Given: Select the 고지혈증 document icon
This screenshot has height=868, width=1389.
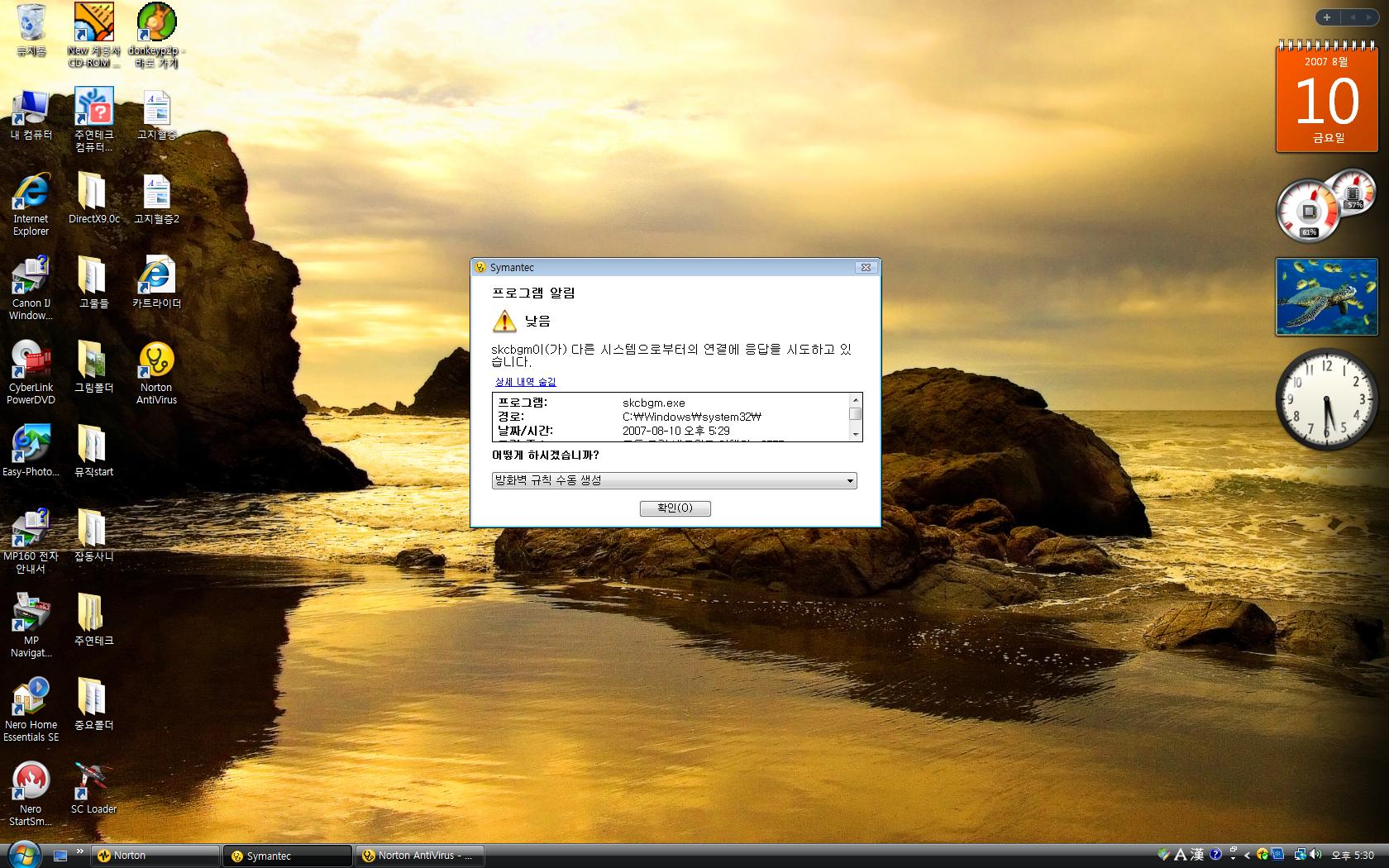Looking at the screenshot, I should (x=156, y=115).
